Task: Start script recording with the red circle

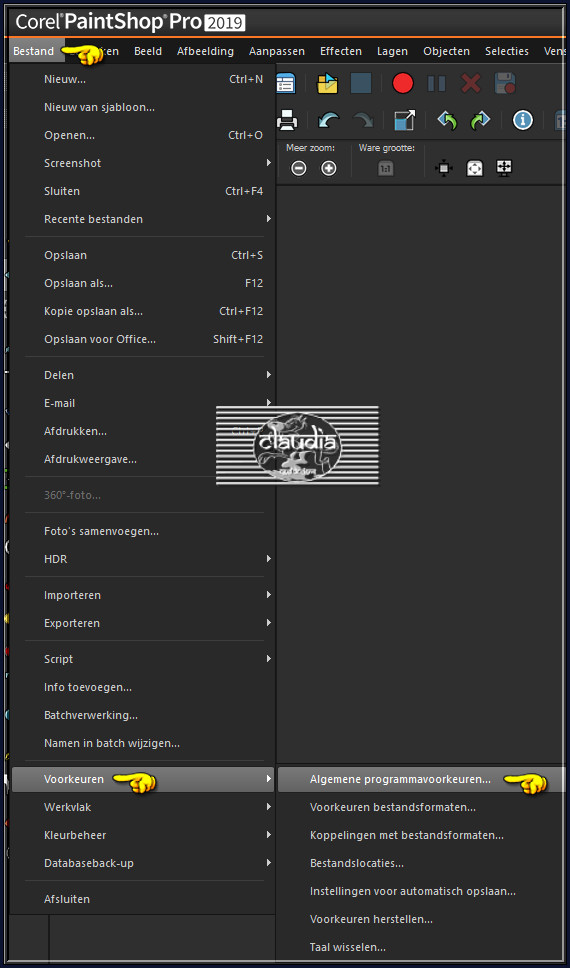Action: click(x=403, y=83)
